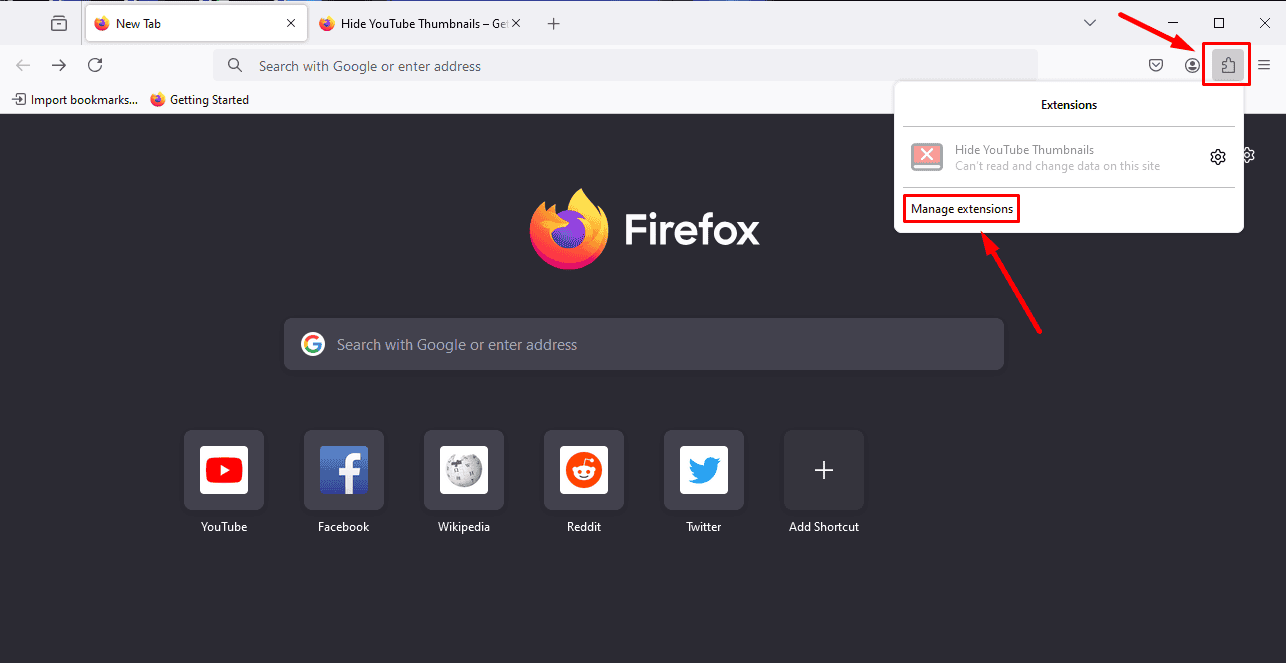
Task: Switch to Hide YouTube Thumbnails tab
Action: (x=422, y=23)
